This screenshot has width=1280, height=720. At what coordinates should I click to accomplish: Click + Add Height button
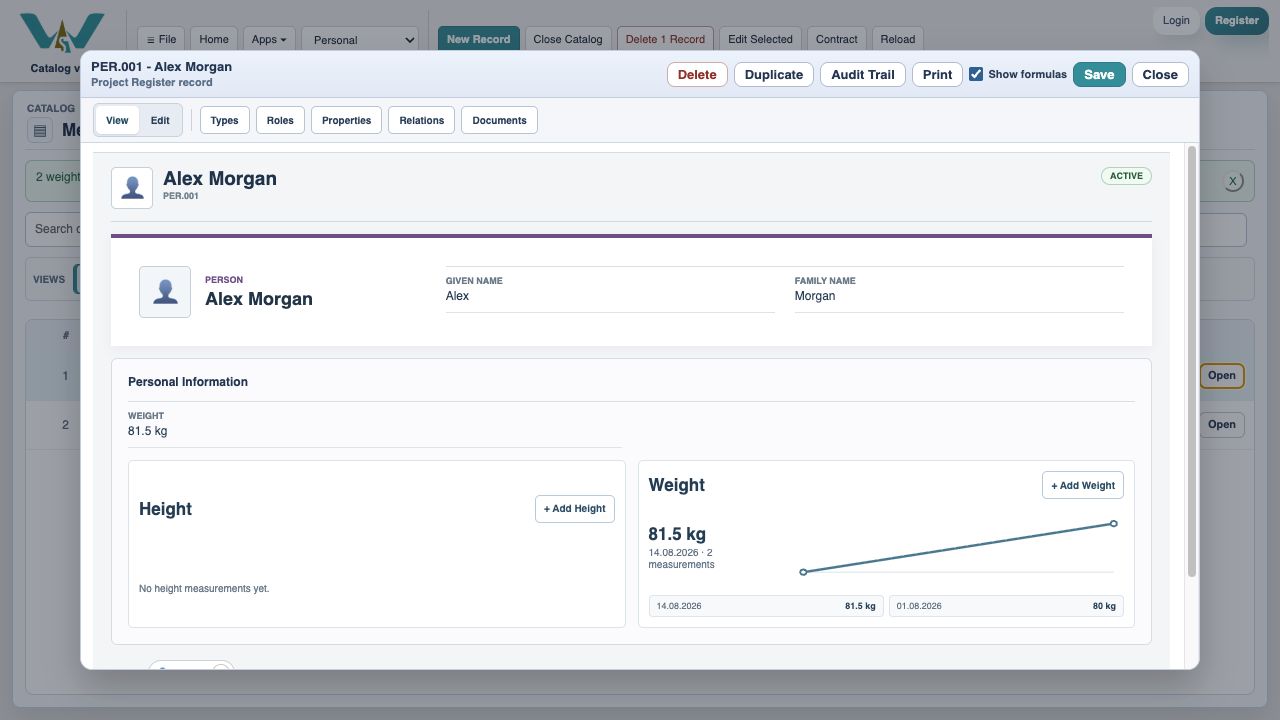575,508
